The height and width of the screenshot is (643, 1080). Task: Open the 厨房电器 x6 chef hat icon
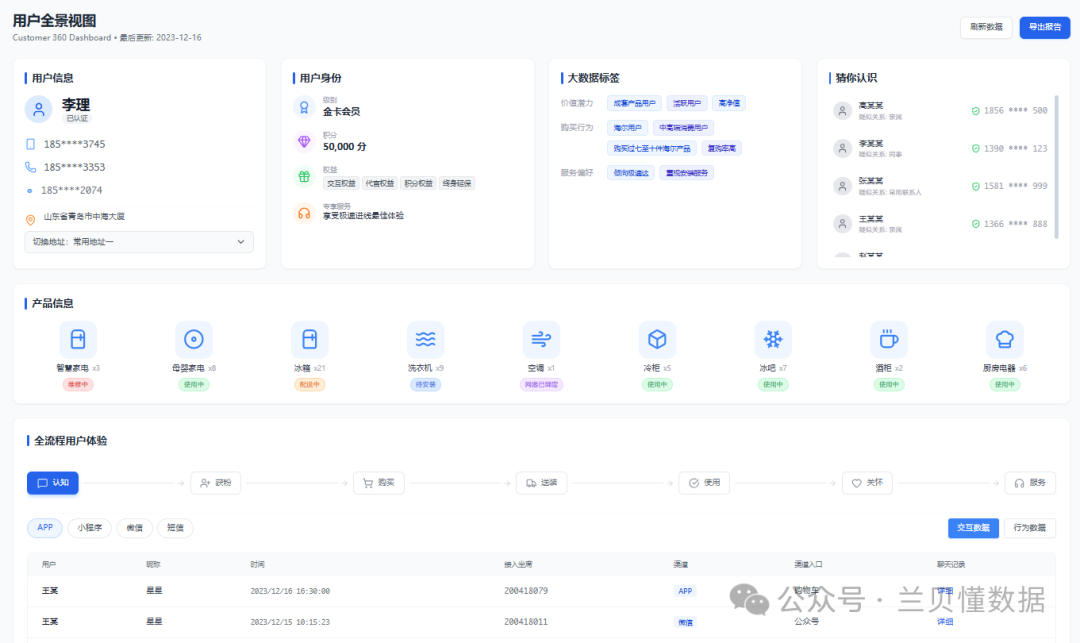point(1004,339)
